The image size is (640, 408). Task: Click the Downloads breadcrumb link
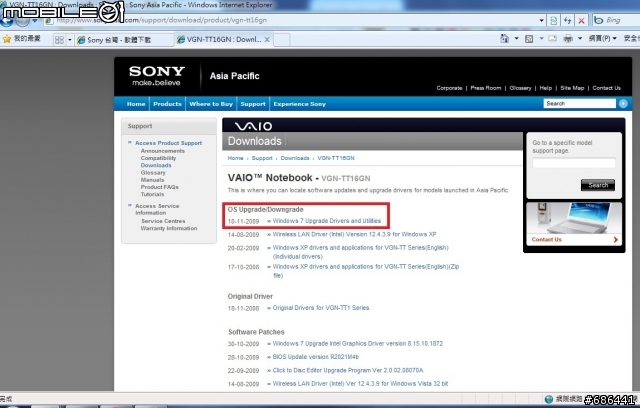point(295,158)
